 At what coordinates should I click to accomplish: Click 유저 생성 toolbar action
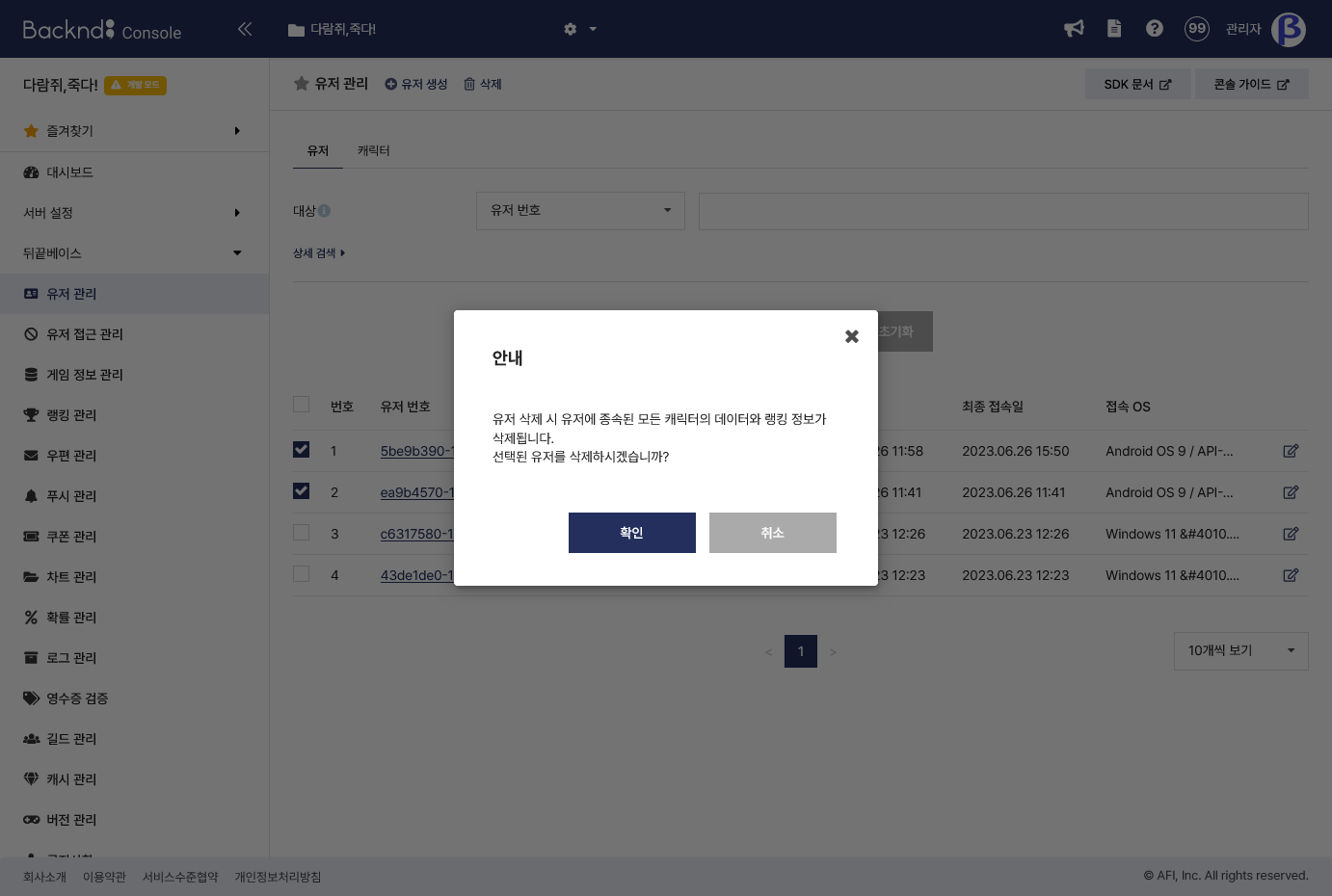pyautogui.click(x=416, y=84)
